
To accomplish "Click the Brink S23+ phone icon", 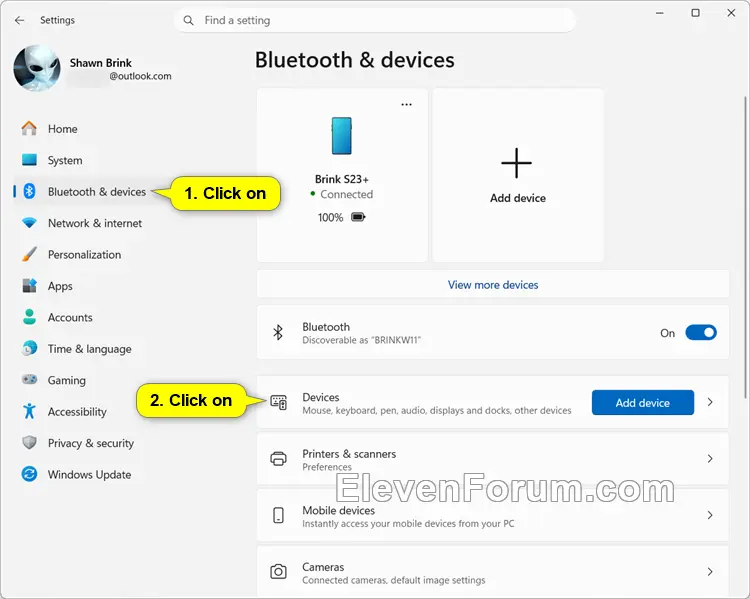I will (x=342, y=136).
